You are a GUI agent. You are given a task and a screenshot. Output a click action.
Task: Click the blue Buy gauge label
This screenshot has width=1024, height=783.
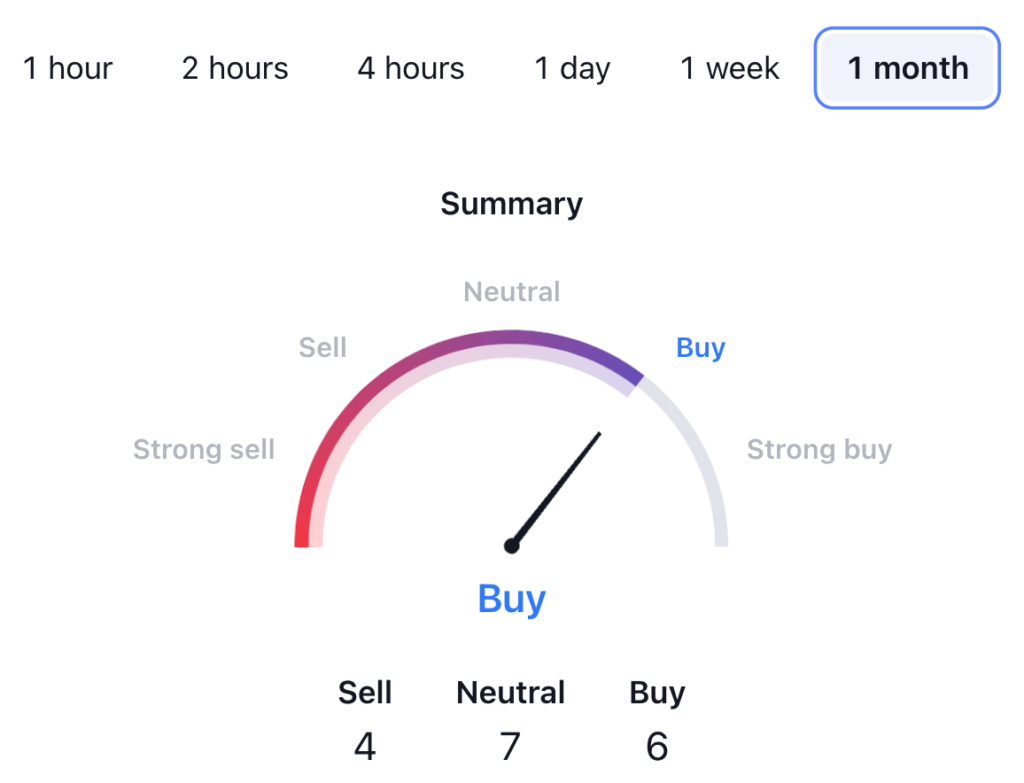700,348
